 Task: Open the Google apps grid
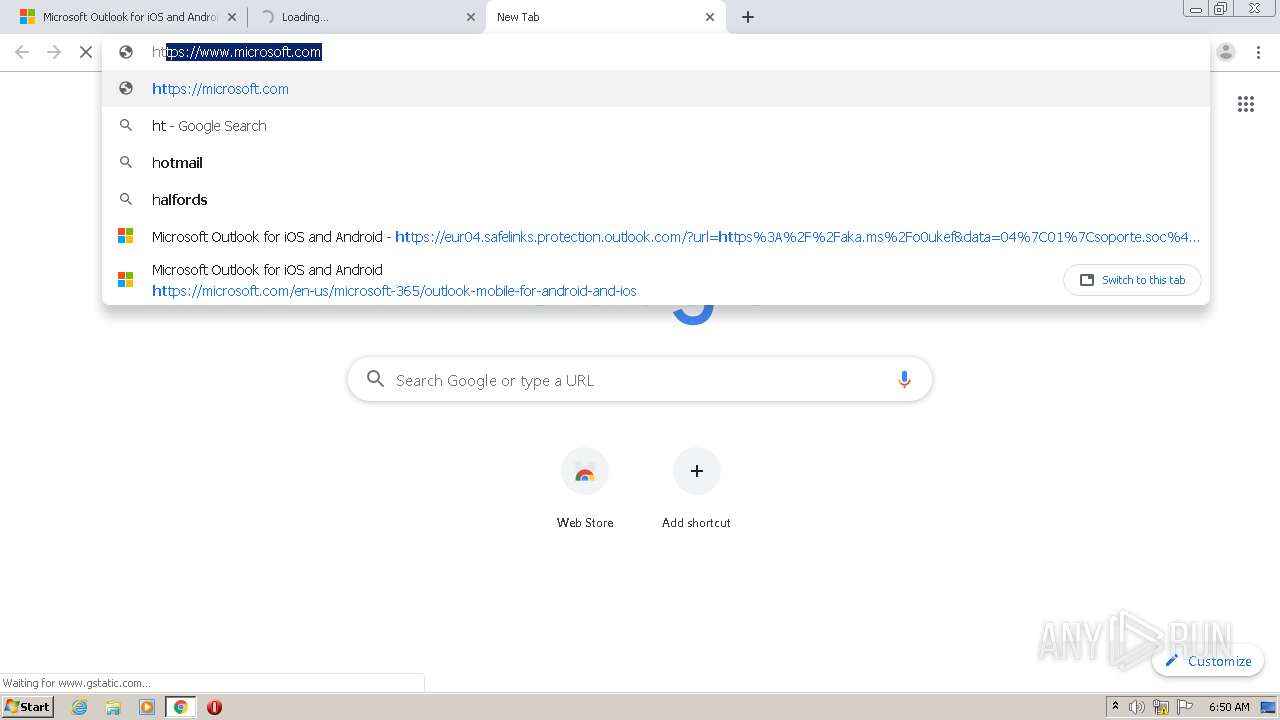(x=1246, y=104)
